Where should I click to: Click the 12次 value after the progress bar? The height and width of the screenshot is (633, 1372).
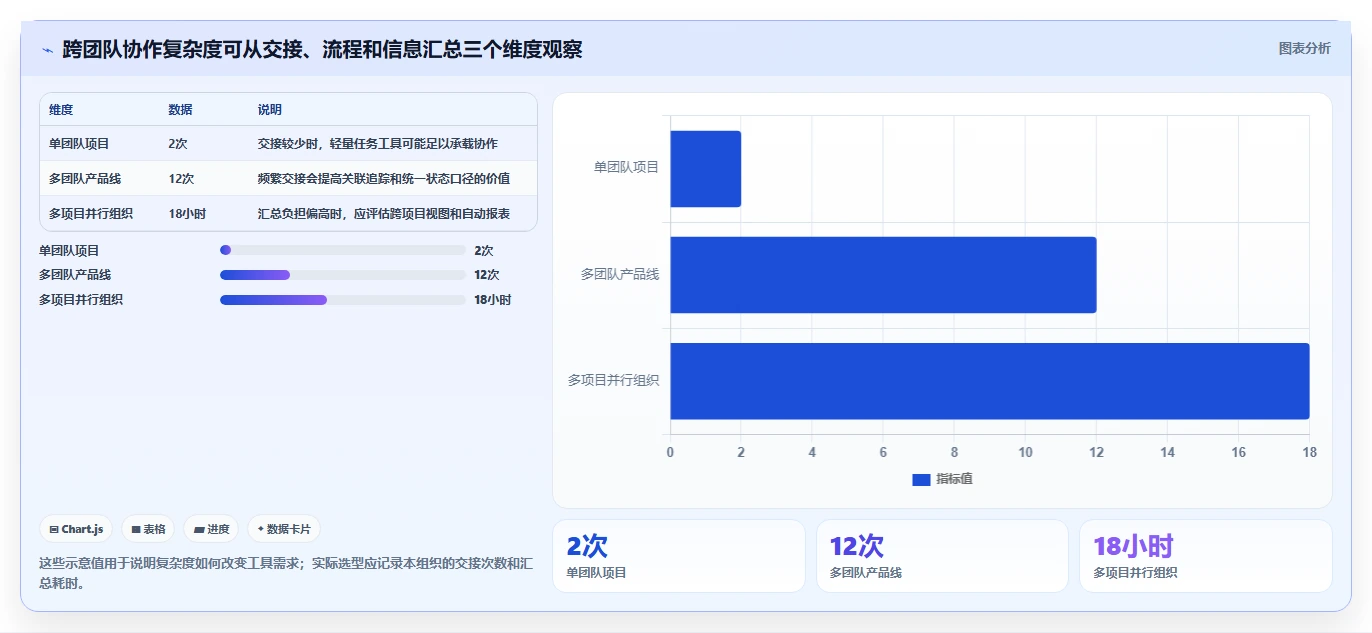(486, 275)
